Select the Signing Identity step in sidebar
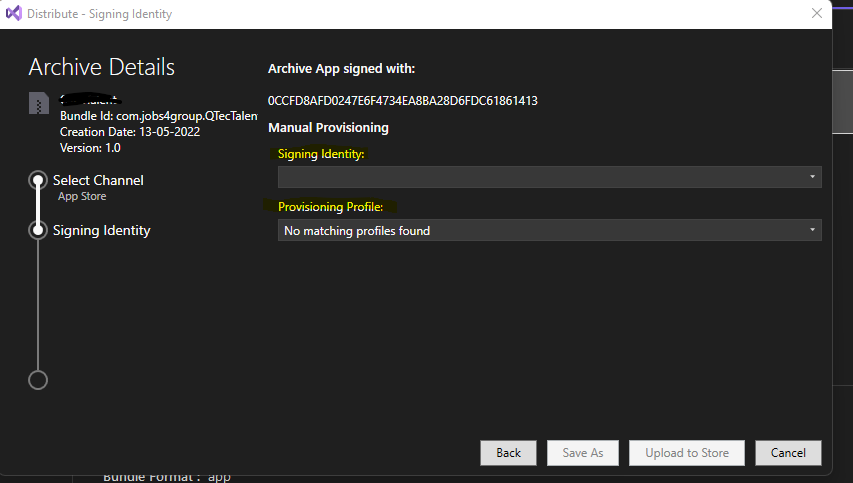 point(101,230)
